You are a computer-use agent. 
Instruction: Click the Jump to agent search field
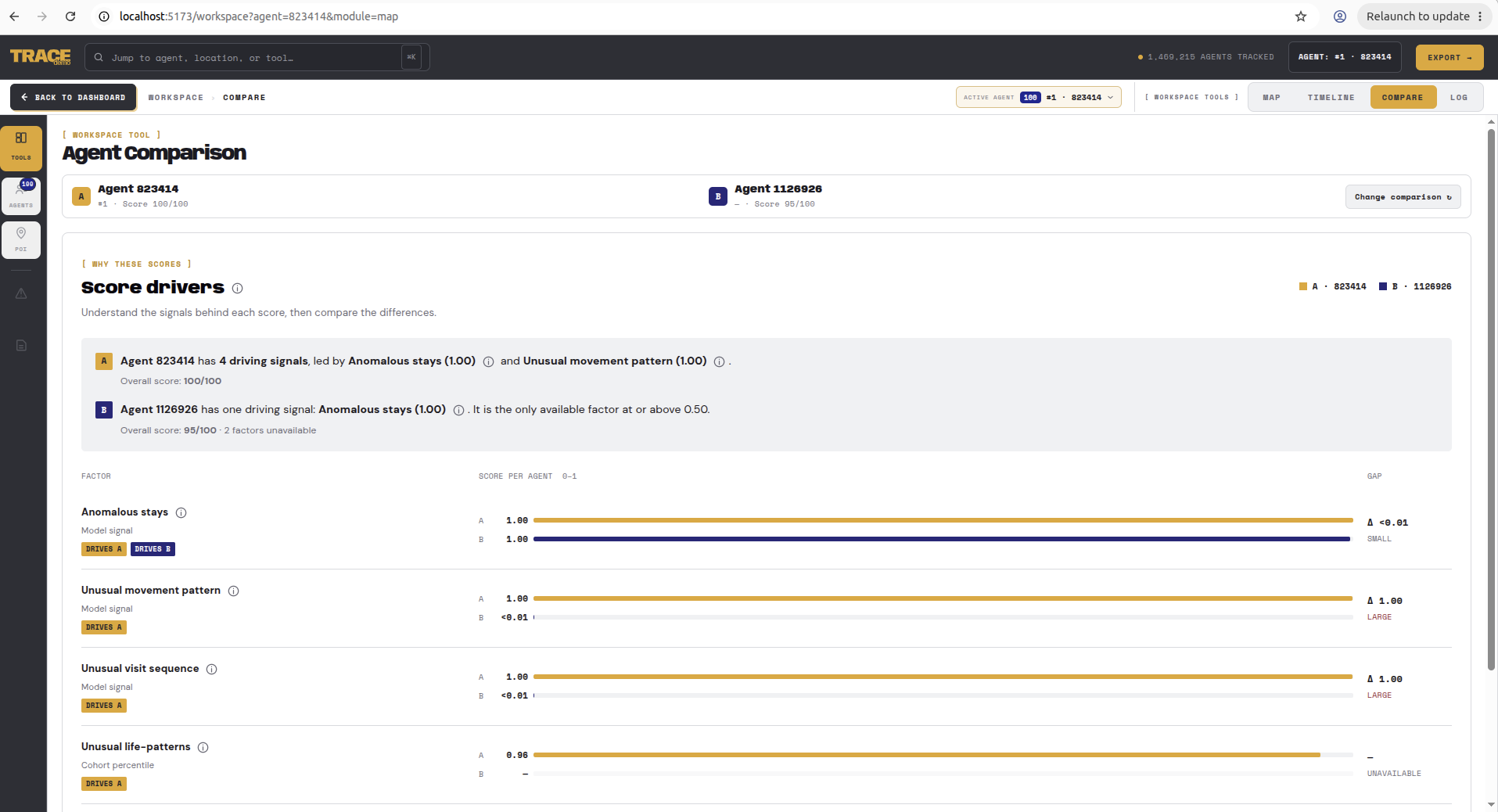coord(257,57)
